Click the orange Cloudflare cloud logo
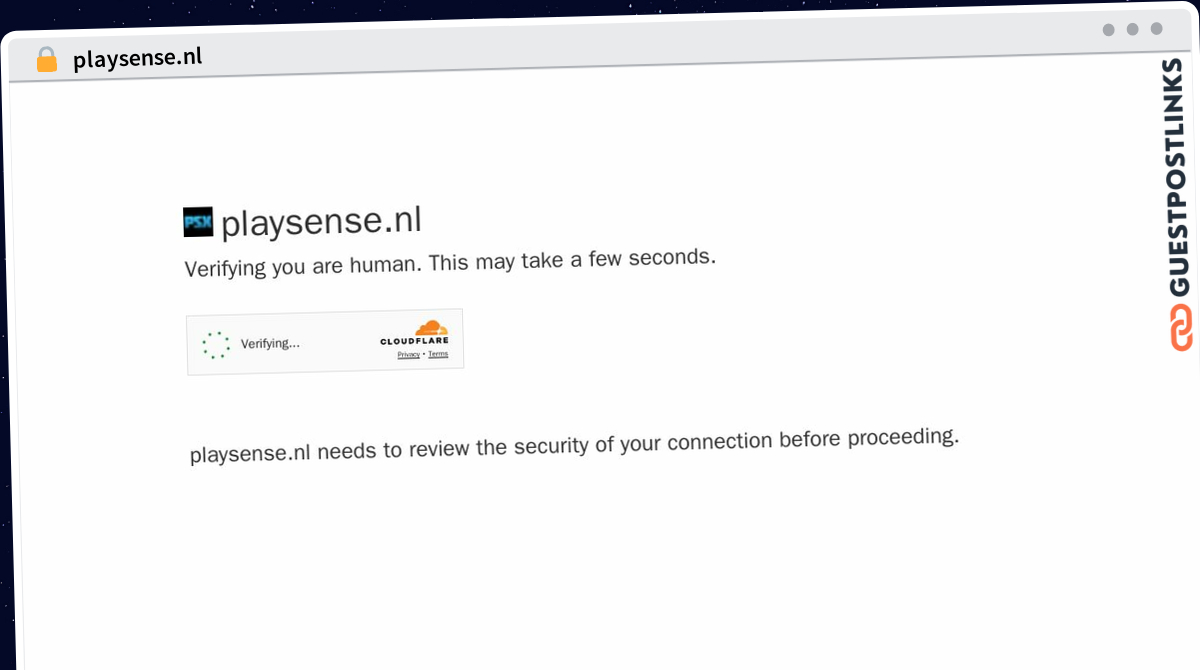The image size is (1200, 670). [x=431, y=328]
